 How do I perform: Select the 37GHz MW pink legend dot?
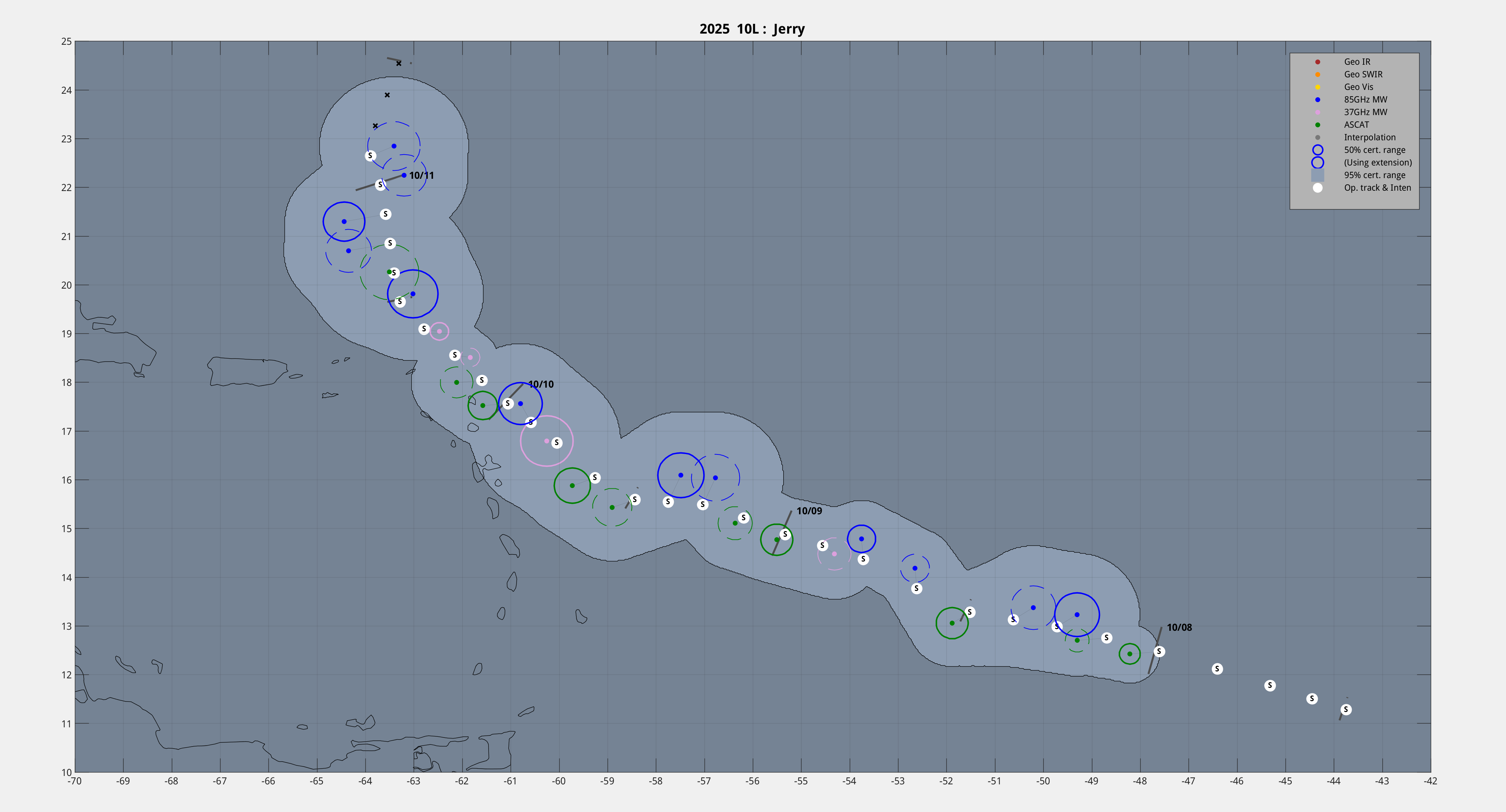point(1317,112)
